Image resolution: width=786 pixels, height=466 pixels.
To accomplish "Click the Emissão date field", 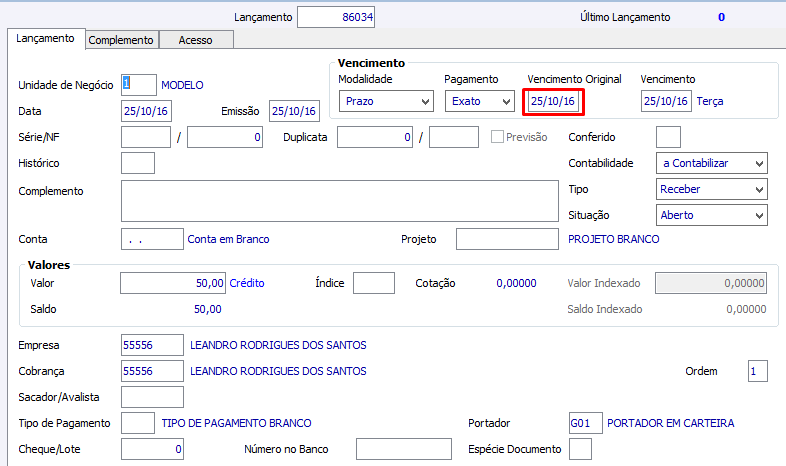I will point(294,111).
